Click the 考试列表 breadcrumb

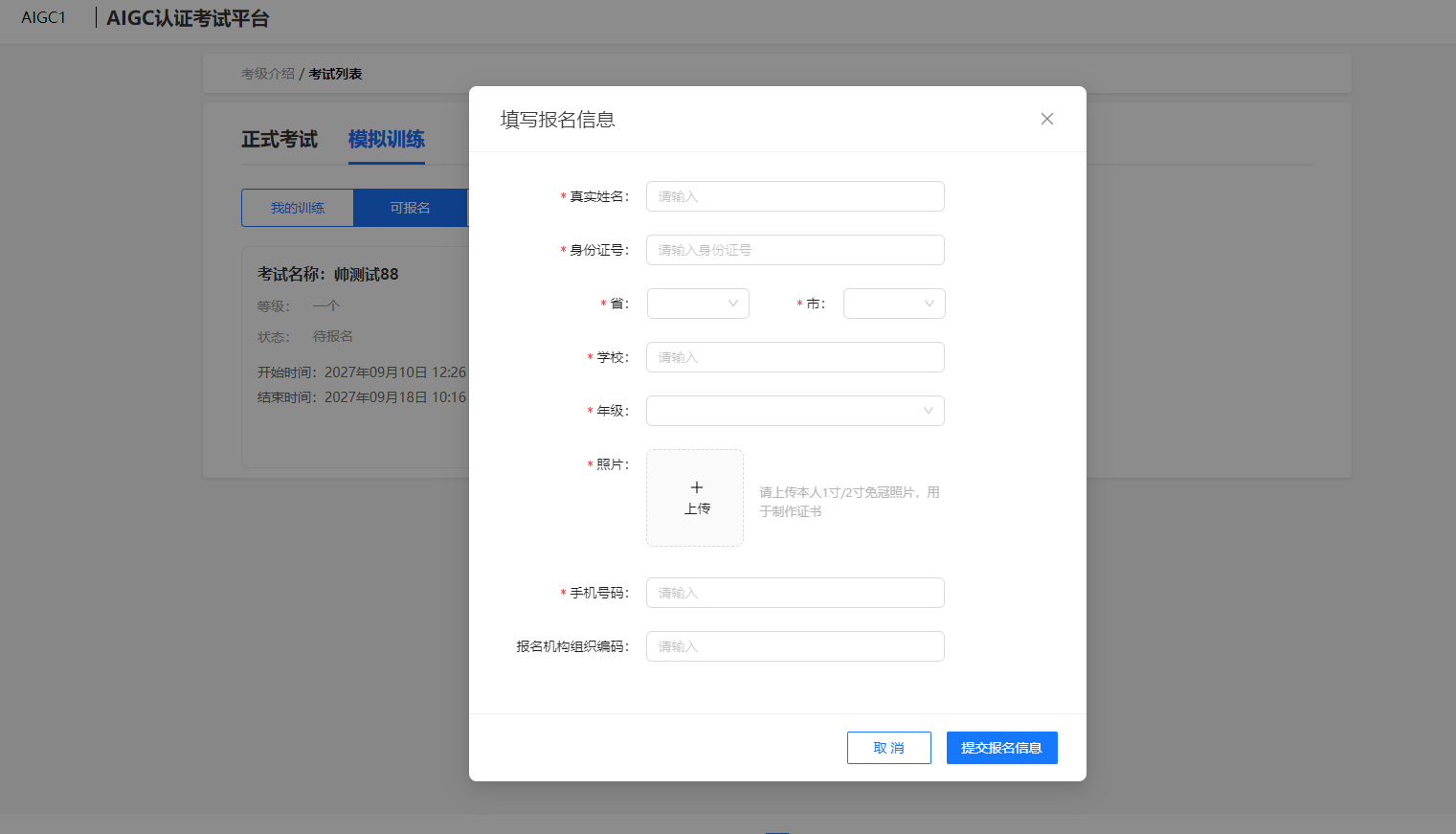click(x=335, y=74)
